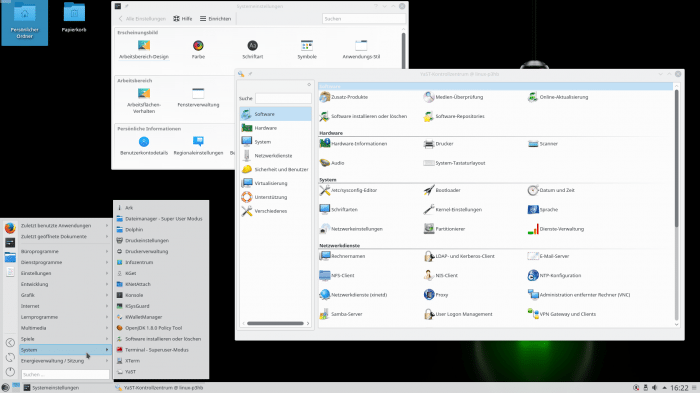
Task: Select Netzwerkdienste category in YaST sidebar
Action: [275, 155]
